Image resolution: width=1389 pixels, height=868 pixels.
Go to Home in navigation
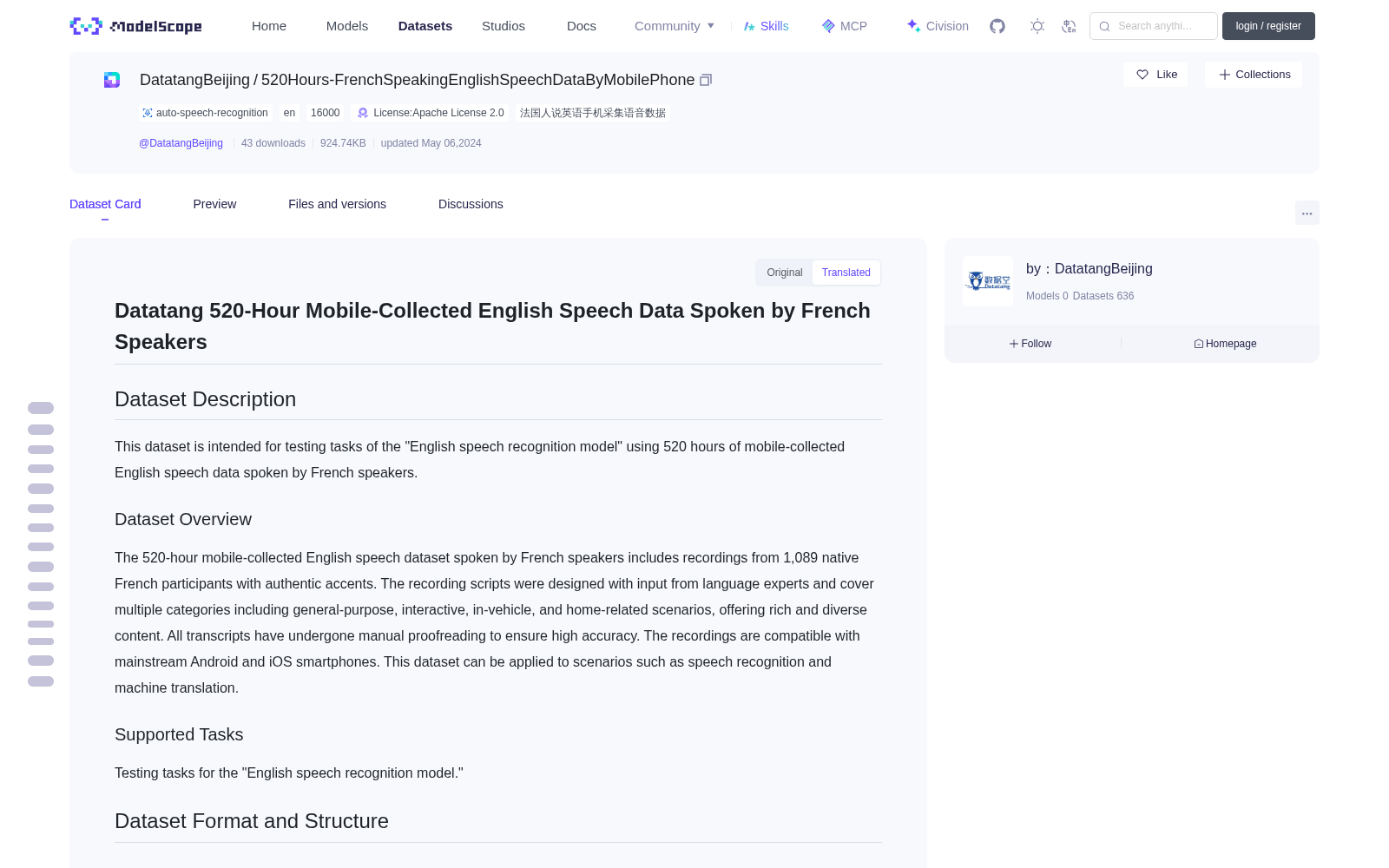pos(269,26)
